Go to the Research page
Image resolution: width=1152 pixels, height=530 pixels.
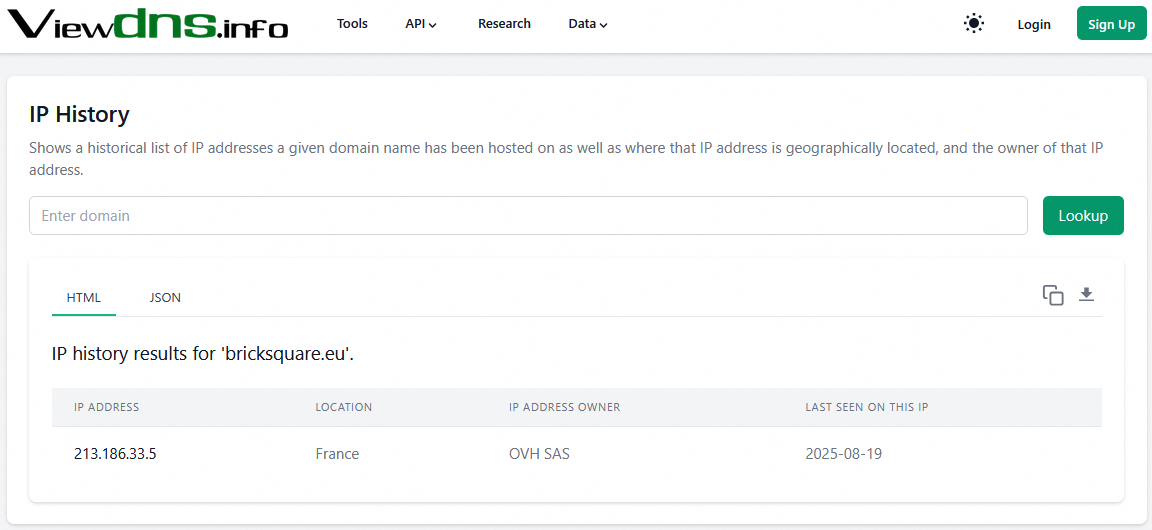point(504,24)
